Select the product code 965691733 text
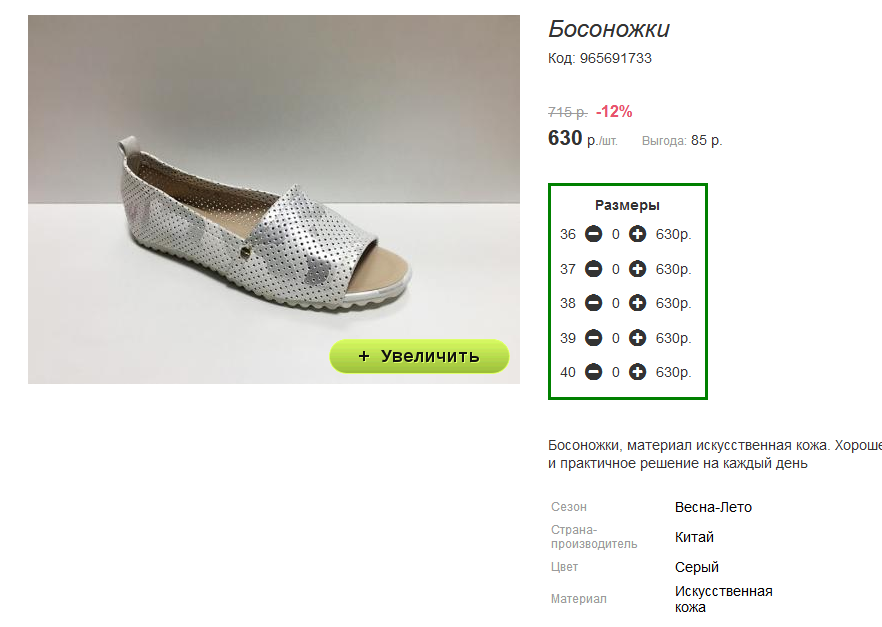Viewport: 882px width, 627px height. click(x=615, y=59)
